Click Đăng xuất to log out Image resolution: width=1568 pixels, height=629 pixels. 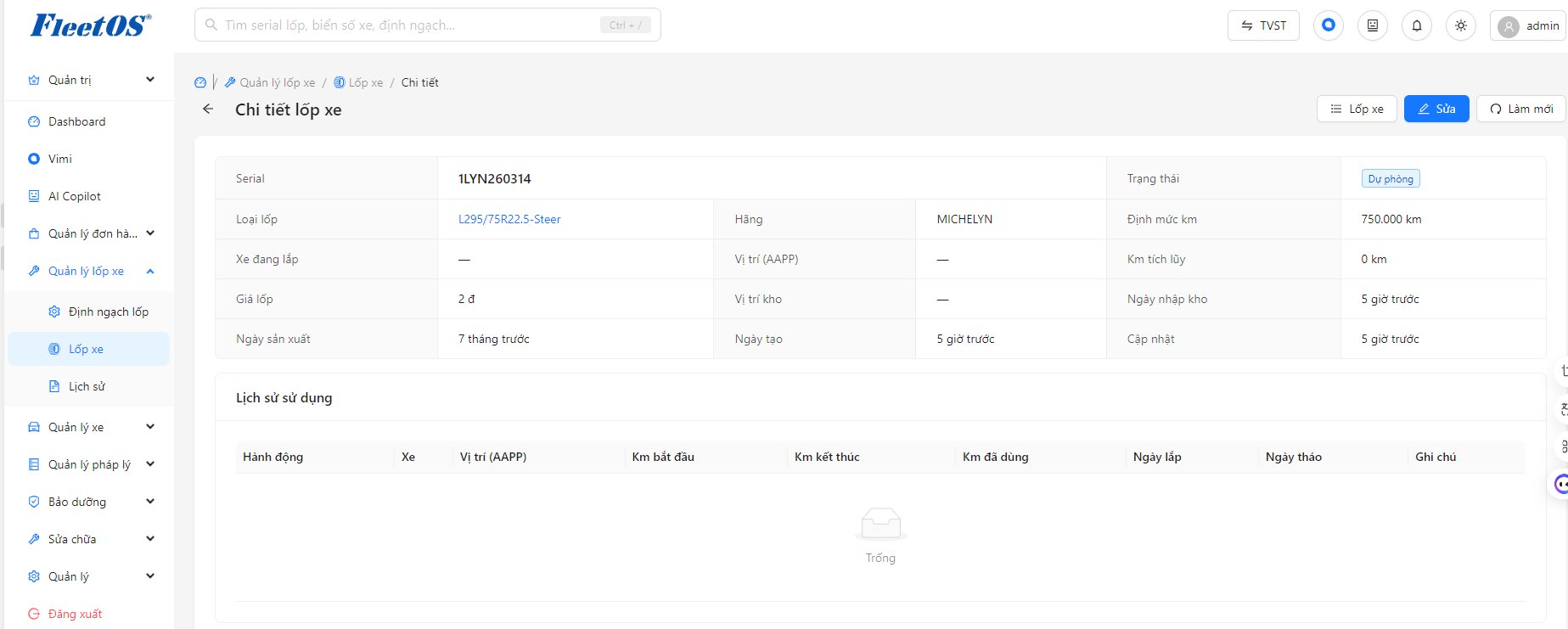(75, 614)
